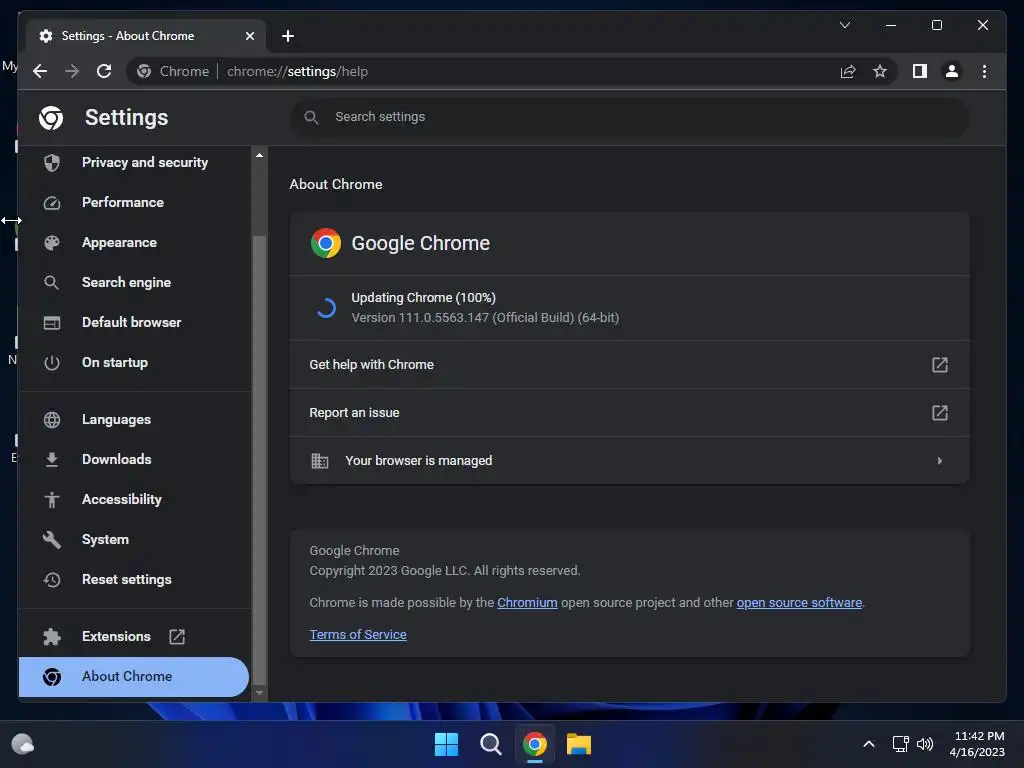
Task: Select About Chrome in the sidebar
Action: 134,677
